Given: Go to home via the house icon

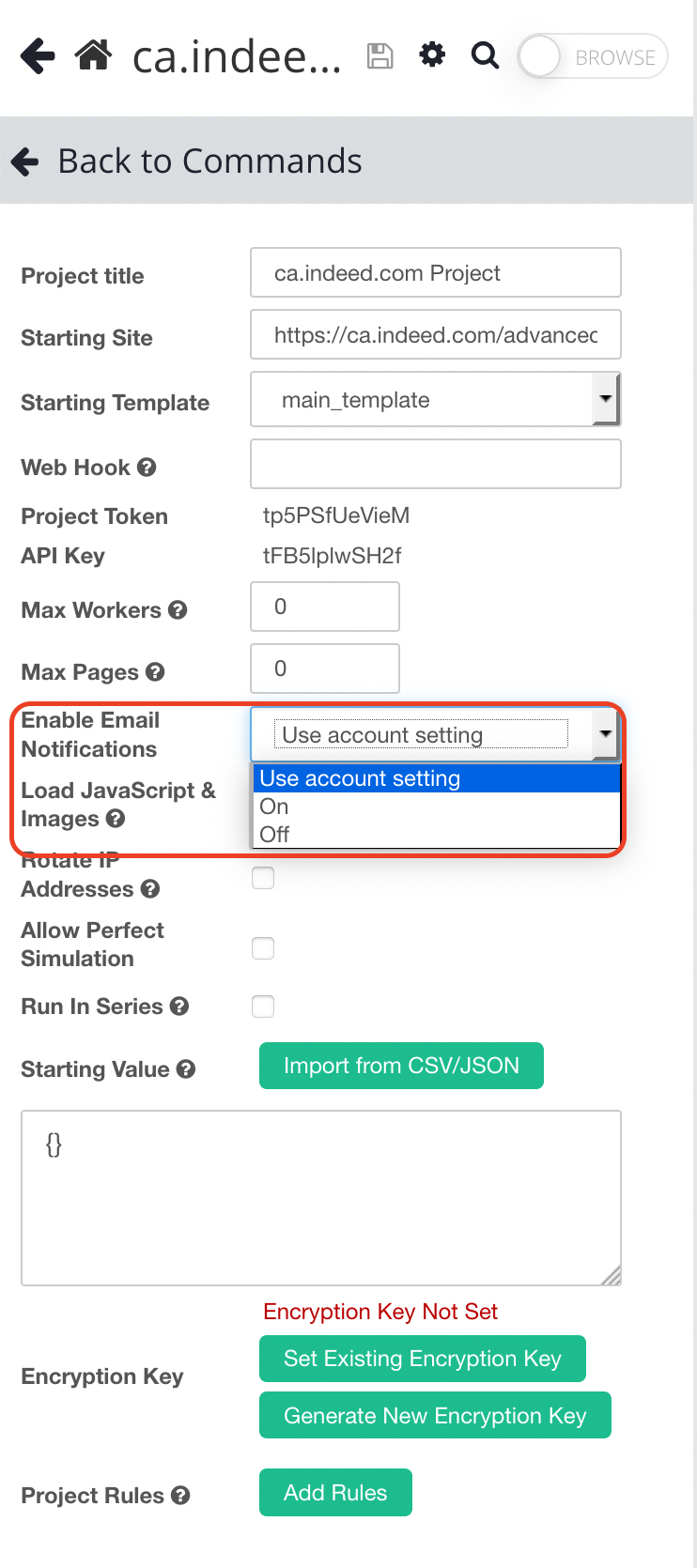Looking at the screenshot, I should coord(94,55).
